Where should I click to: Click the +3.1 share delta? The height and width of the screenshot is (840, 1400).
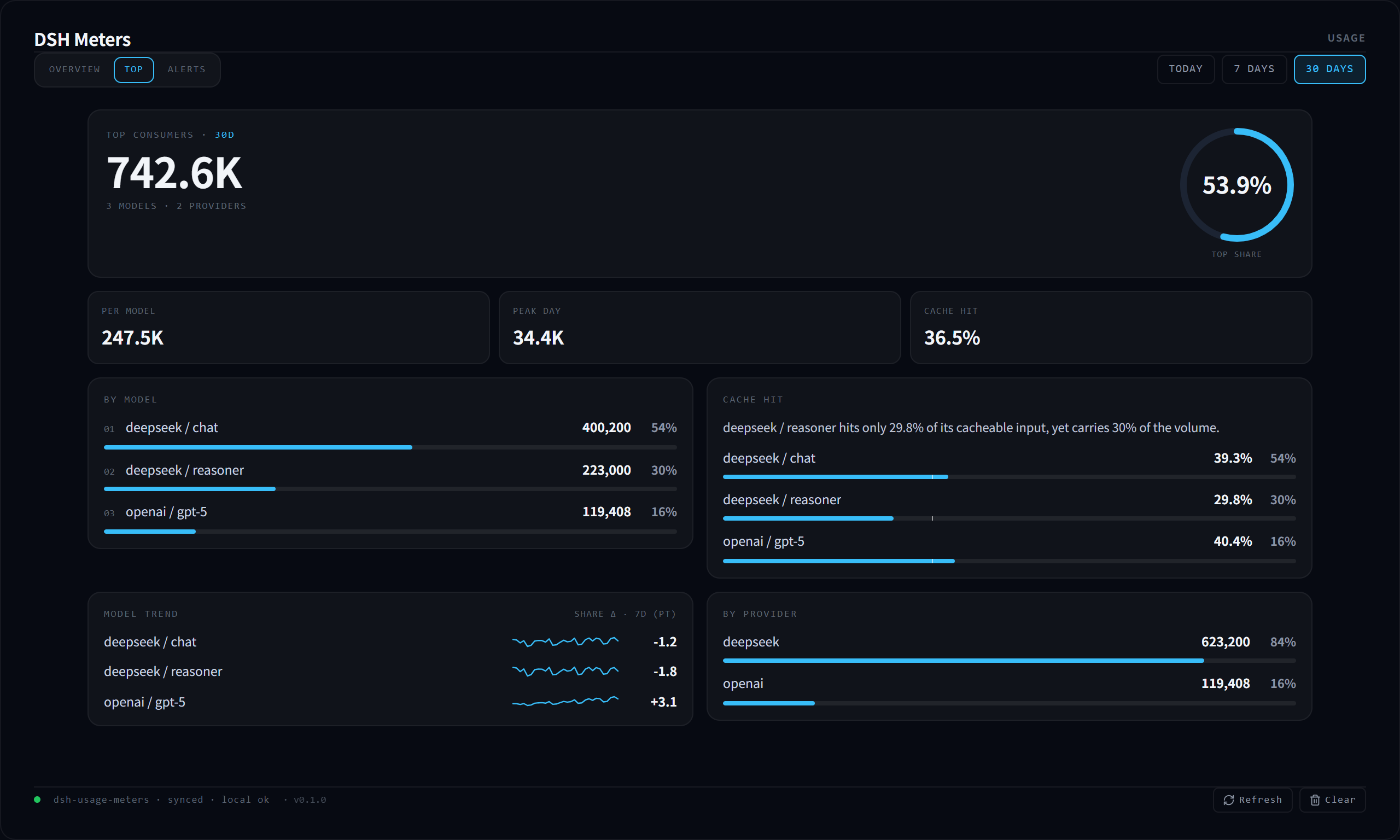click(663, 702)
